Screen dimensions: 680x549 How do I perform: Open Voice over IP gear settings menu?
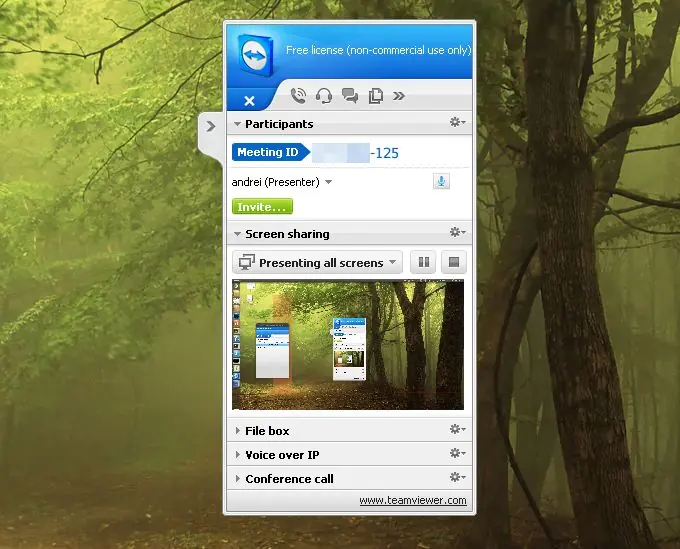(457, 453)
